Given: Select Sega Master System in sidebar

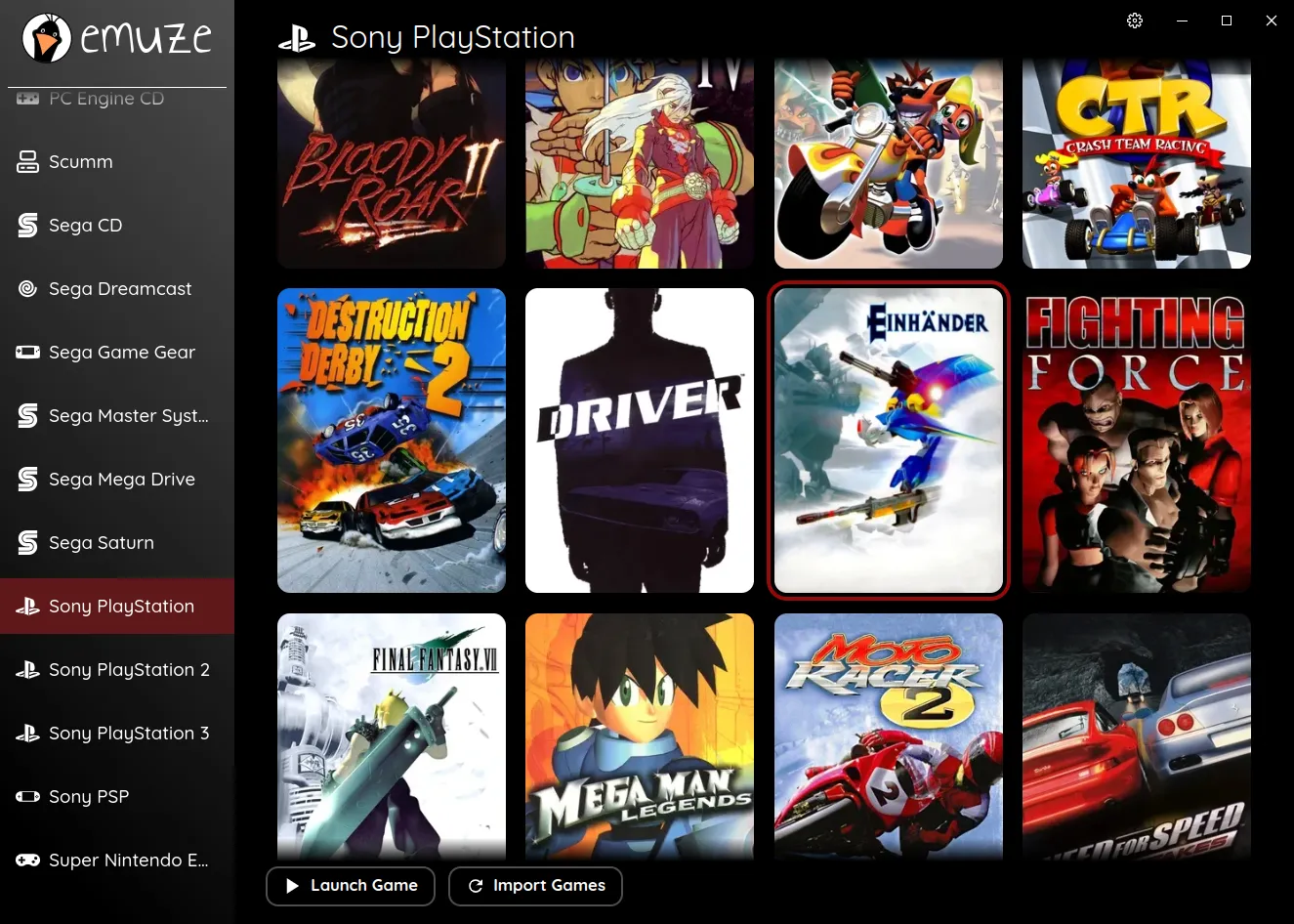Looking at the screenshot, I should click(x=128, y=416).
